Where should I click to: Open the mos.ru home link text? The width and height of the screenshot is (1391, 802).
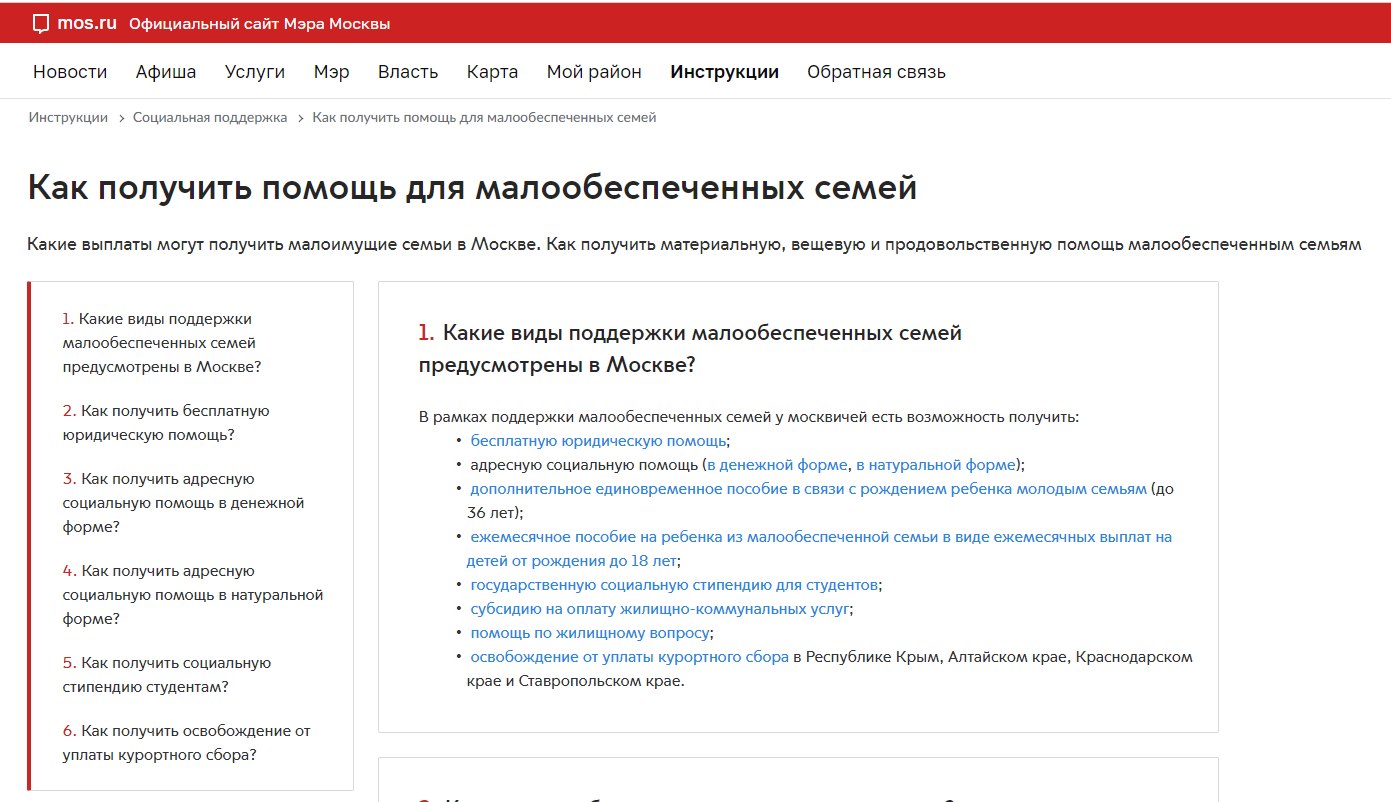click(x=87, y=23)
